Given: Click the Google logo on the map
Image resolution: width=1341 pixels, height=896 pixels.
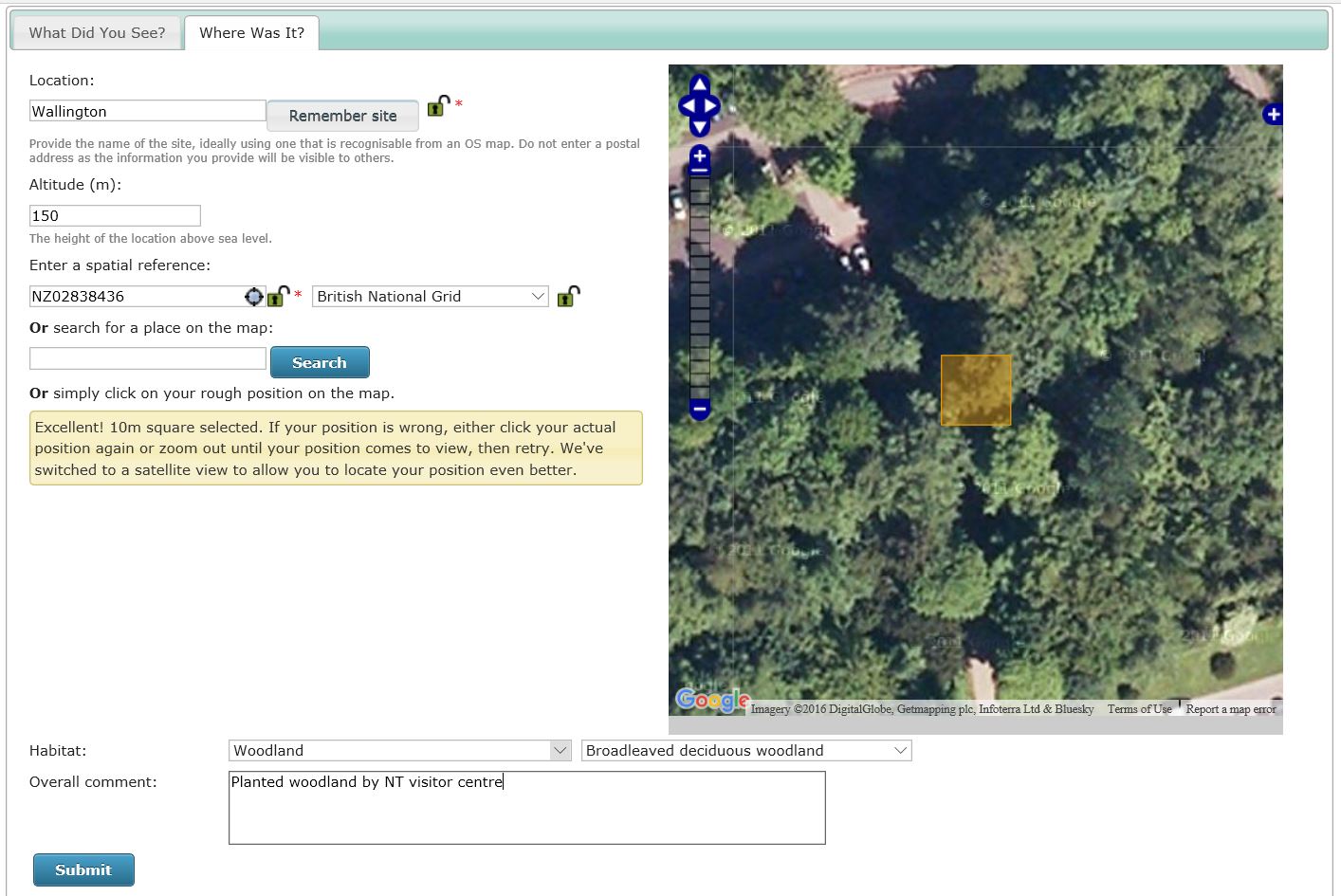Looking at the screenshot, I should click(x=712, y=701).
